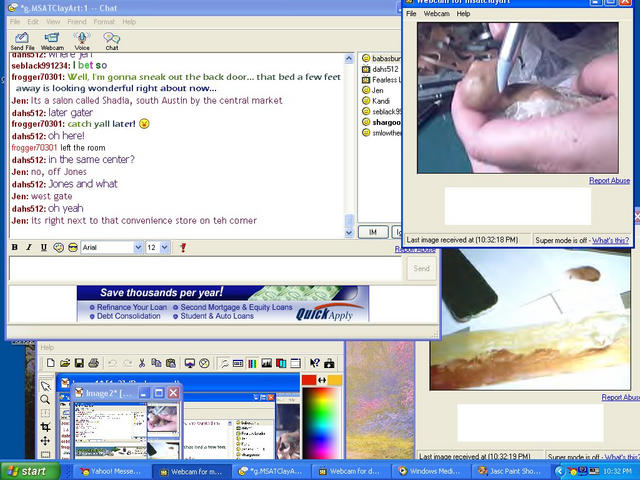Screen dimensions: 640x480
Task: Open the chat window Help menu
Action: [129, 22]
